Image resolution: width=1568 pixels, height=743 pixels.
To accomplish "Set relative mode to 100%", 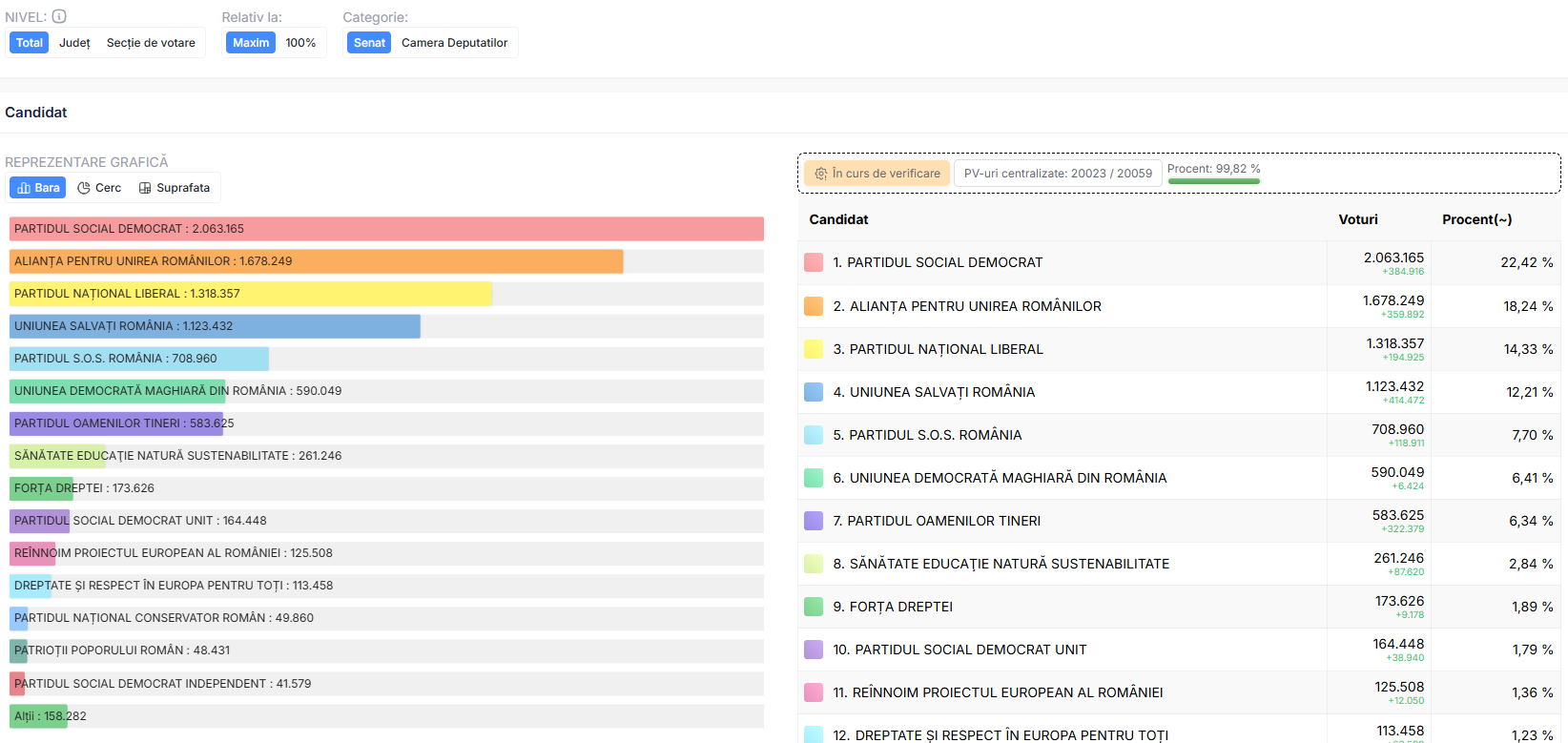I will [x=300, y=43].
